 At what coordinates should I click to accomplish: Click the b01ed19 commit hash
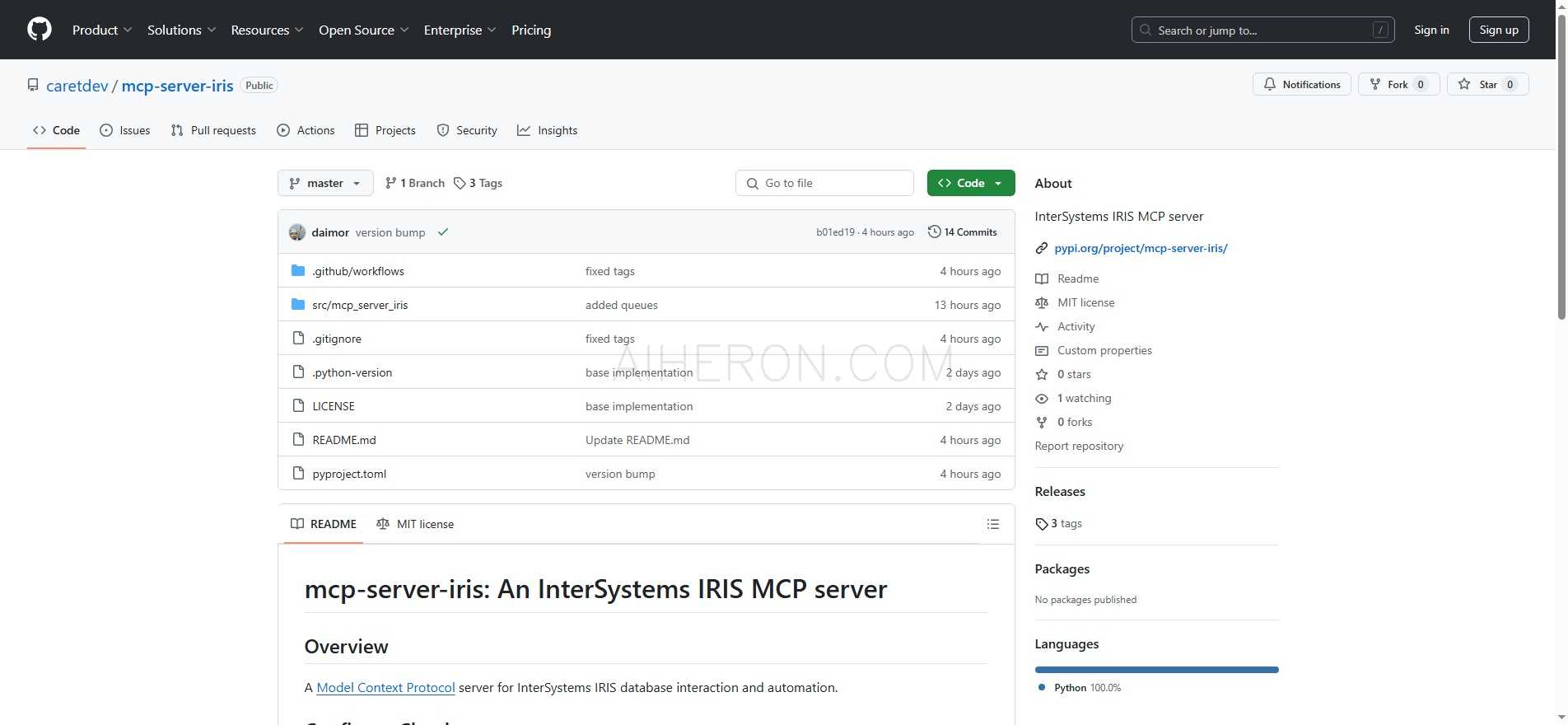(x=835, y=232)
